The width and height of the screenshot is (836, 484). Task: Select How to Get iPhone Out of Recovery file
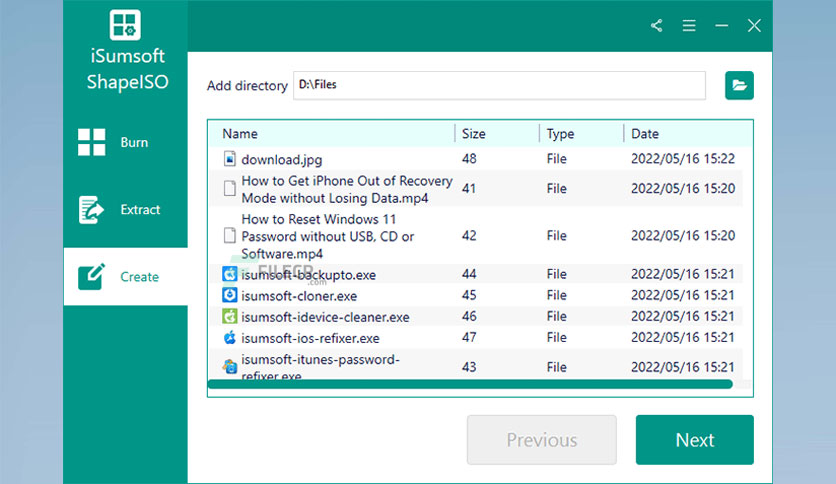tap(347, 189)
